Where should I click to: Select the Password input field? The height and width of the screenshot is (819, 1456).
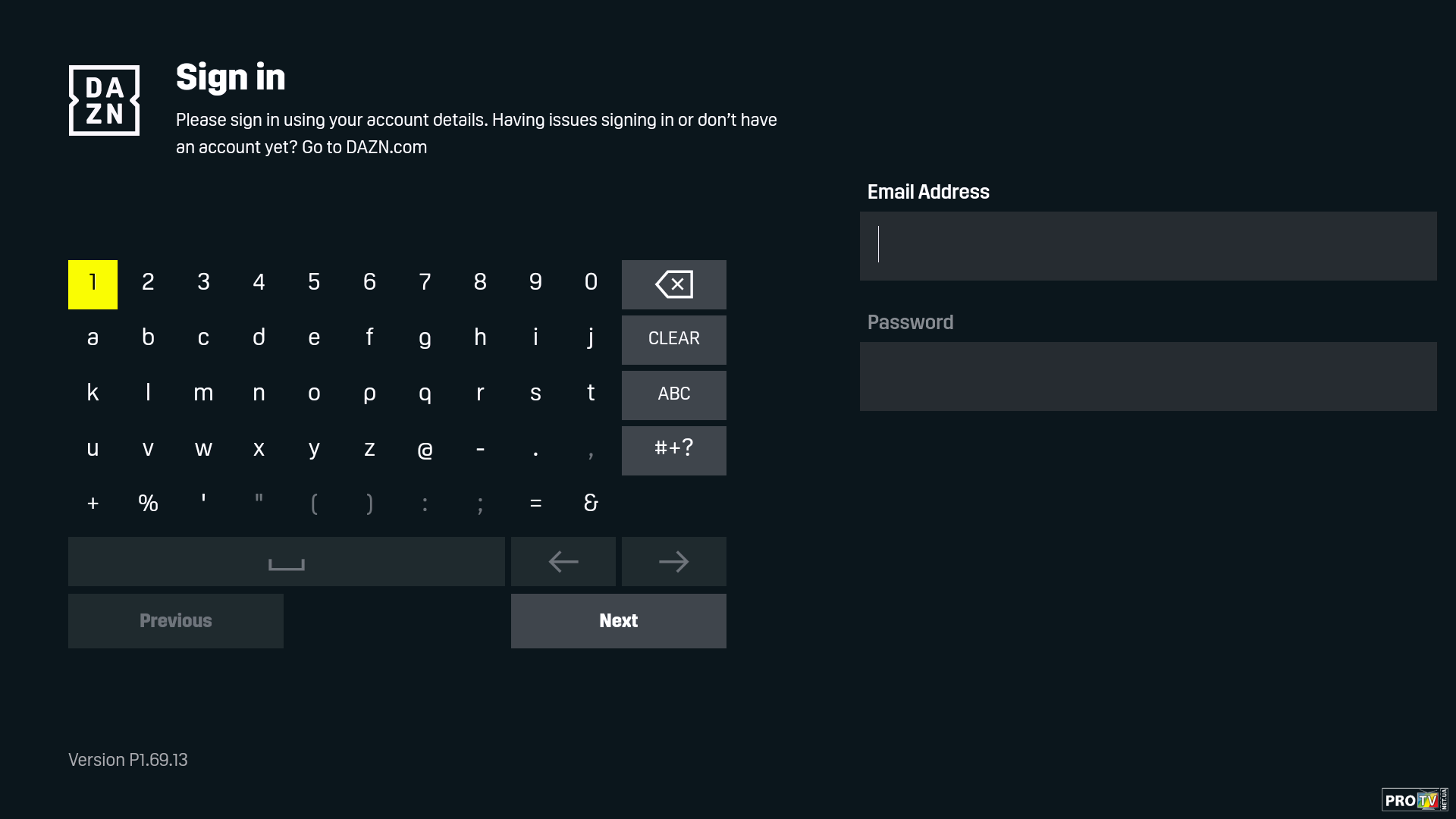pyautogui.click(x=1147, y=376)
